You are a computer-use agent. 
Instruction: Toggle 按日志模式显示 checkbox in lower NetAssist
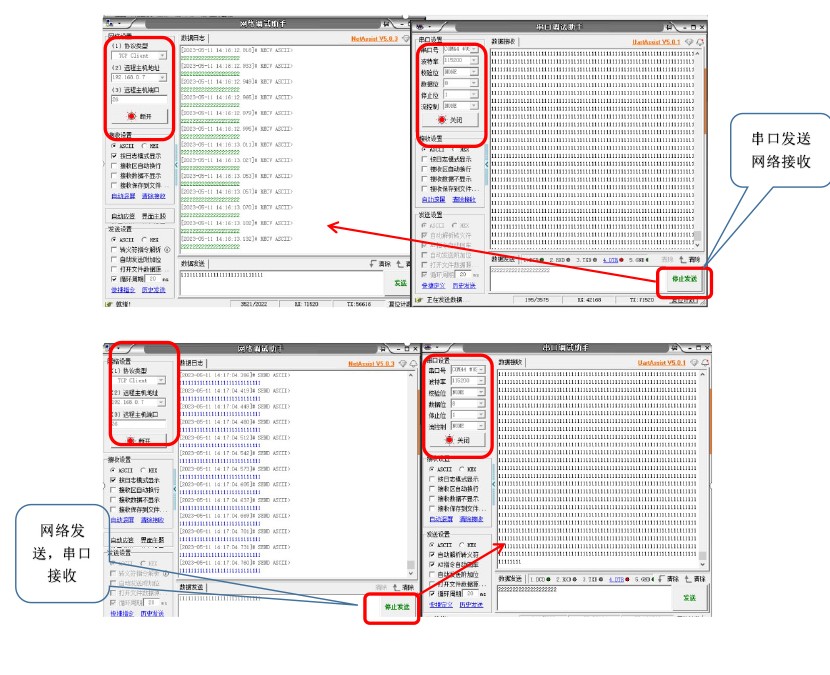tap(113, 480)
